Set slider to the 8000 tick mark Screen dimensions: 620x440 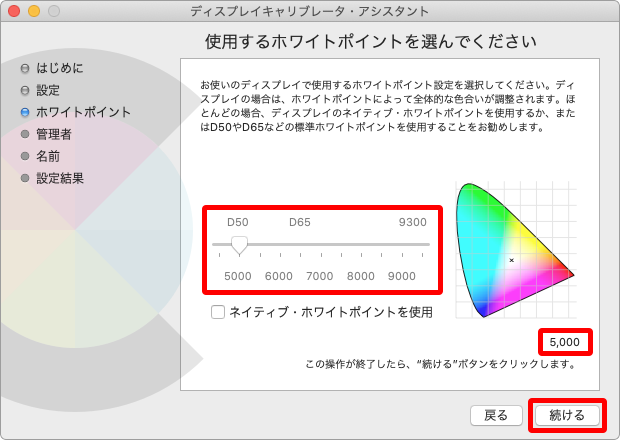(x=361, y=244)
